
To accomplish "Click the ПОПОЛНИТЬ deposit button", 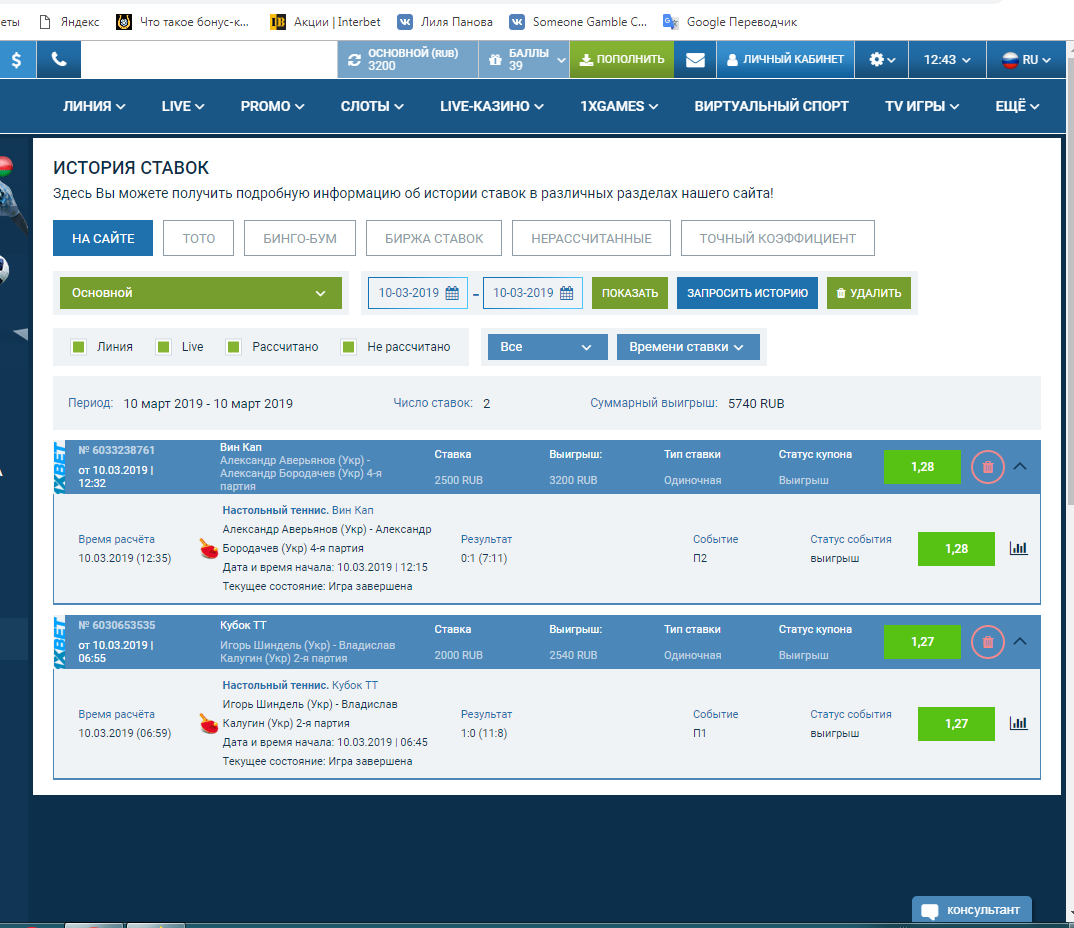I will point(622,60).
